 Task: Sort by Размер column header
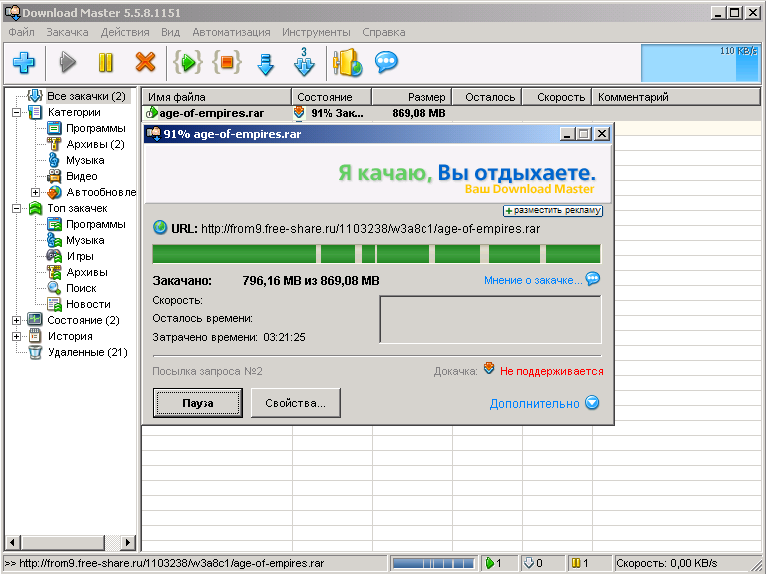tap(412, 97)
